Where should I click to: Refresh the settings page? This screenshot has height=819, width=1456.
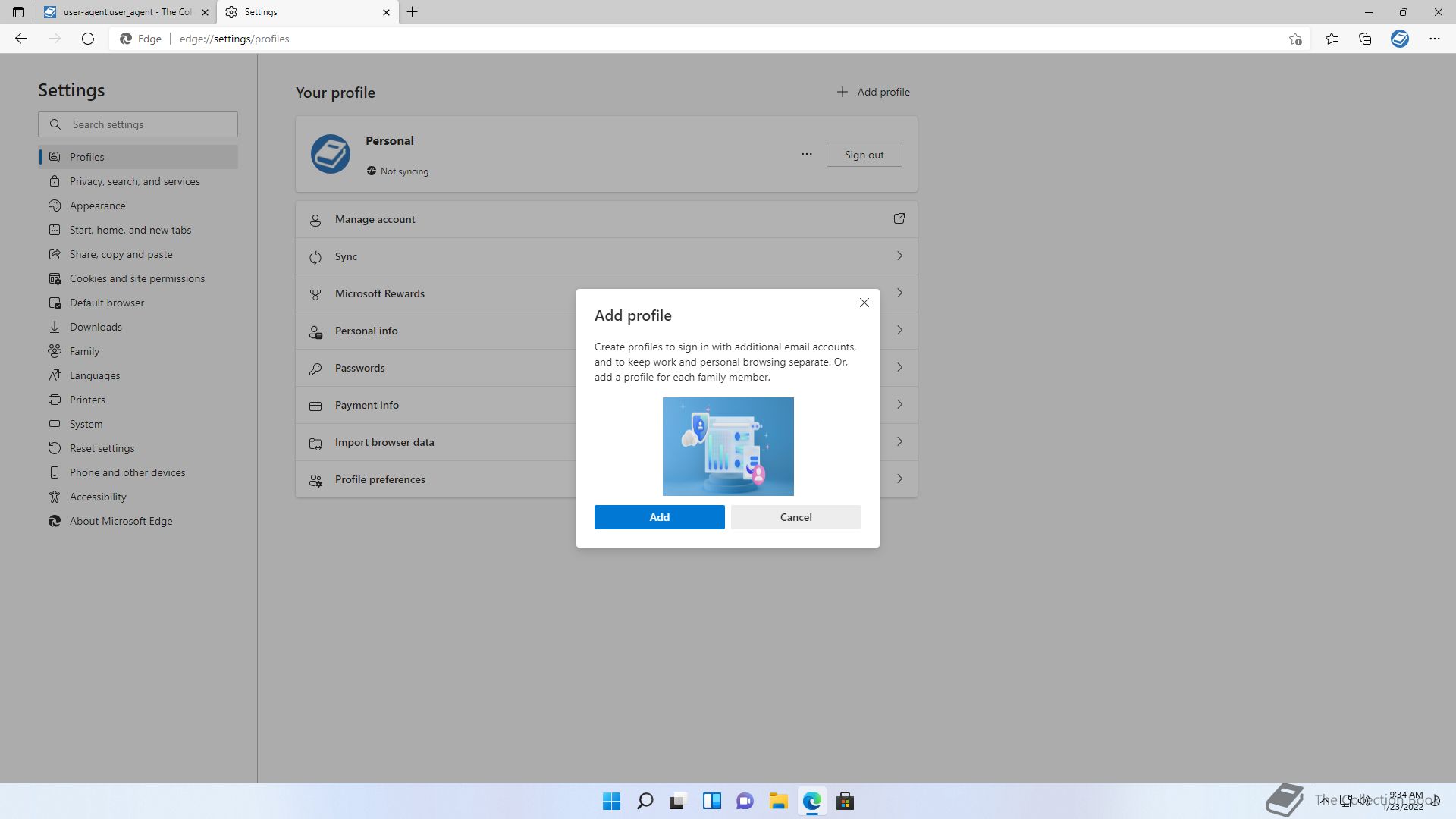[88, 39]
